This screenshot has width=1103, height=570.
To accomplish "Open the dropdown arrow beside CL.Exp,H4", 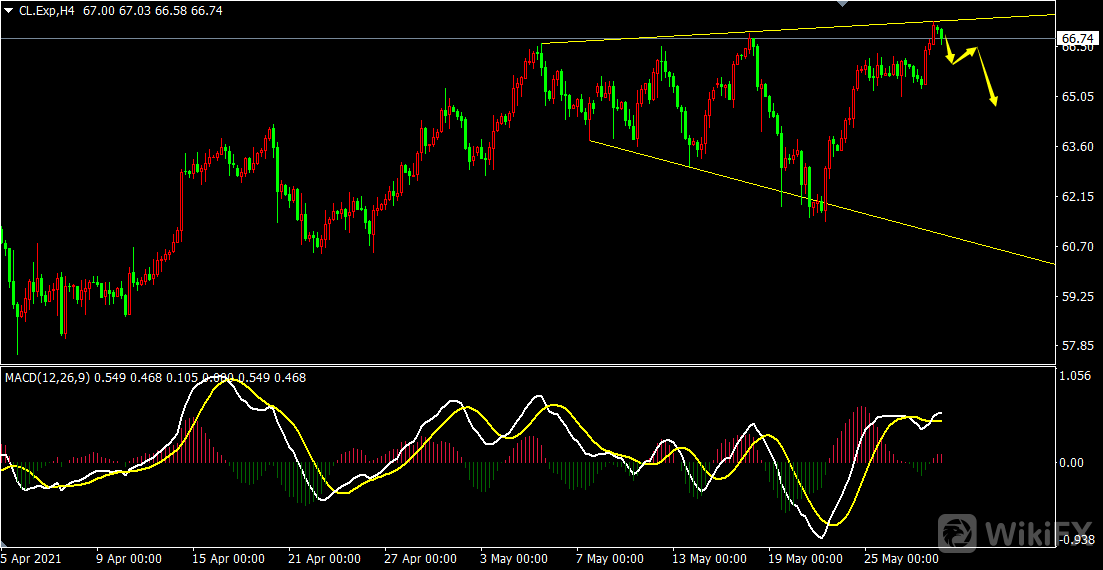I will [x=9, y=9].
